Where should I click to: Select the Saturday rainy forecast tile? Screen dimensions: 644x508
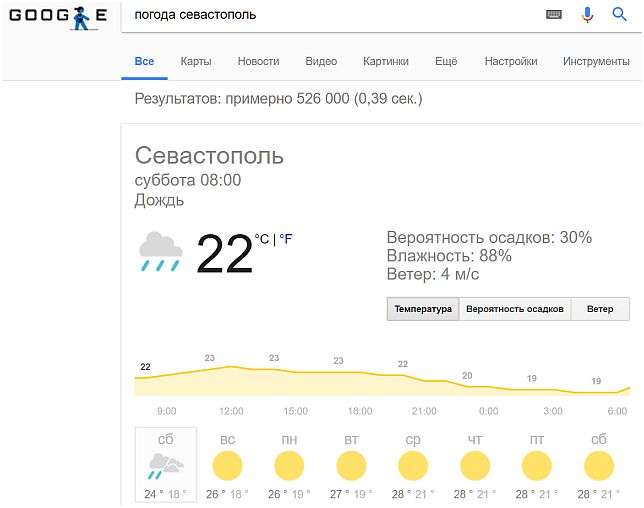[x=166, y=465]
